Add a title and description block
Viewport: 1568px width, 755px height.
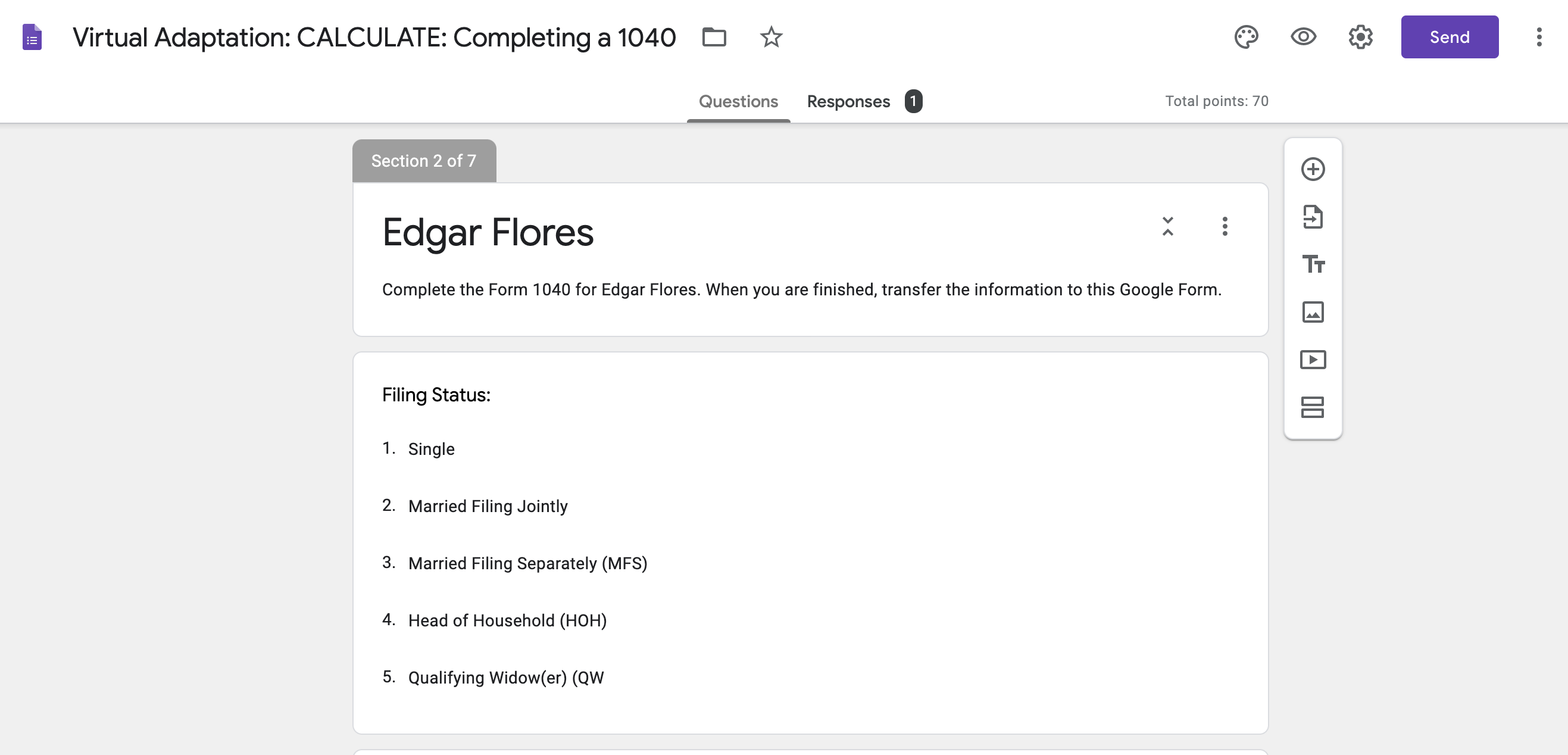1314,265
